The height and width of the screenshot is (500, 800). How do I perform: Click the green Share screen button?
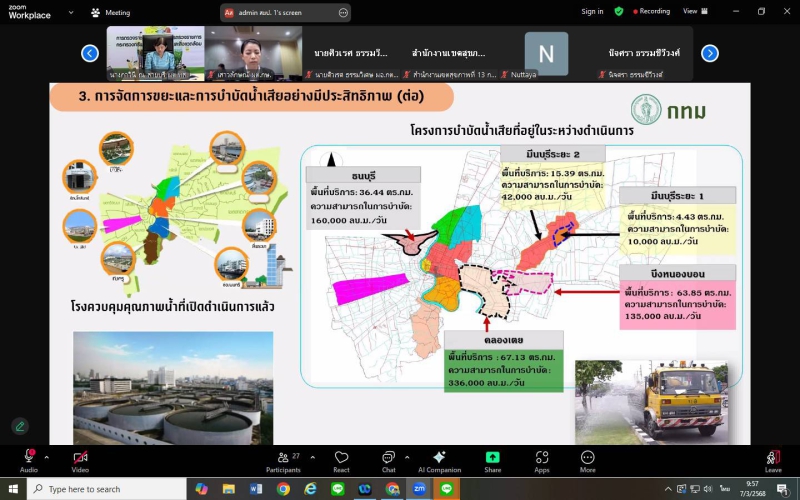492,459
